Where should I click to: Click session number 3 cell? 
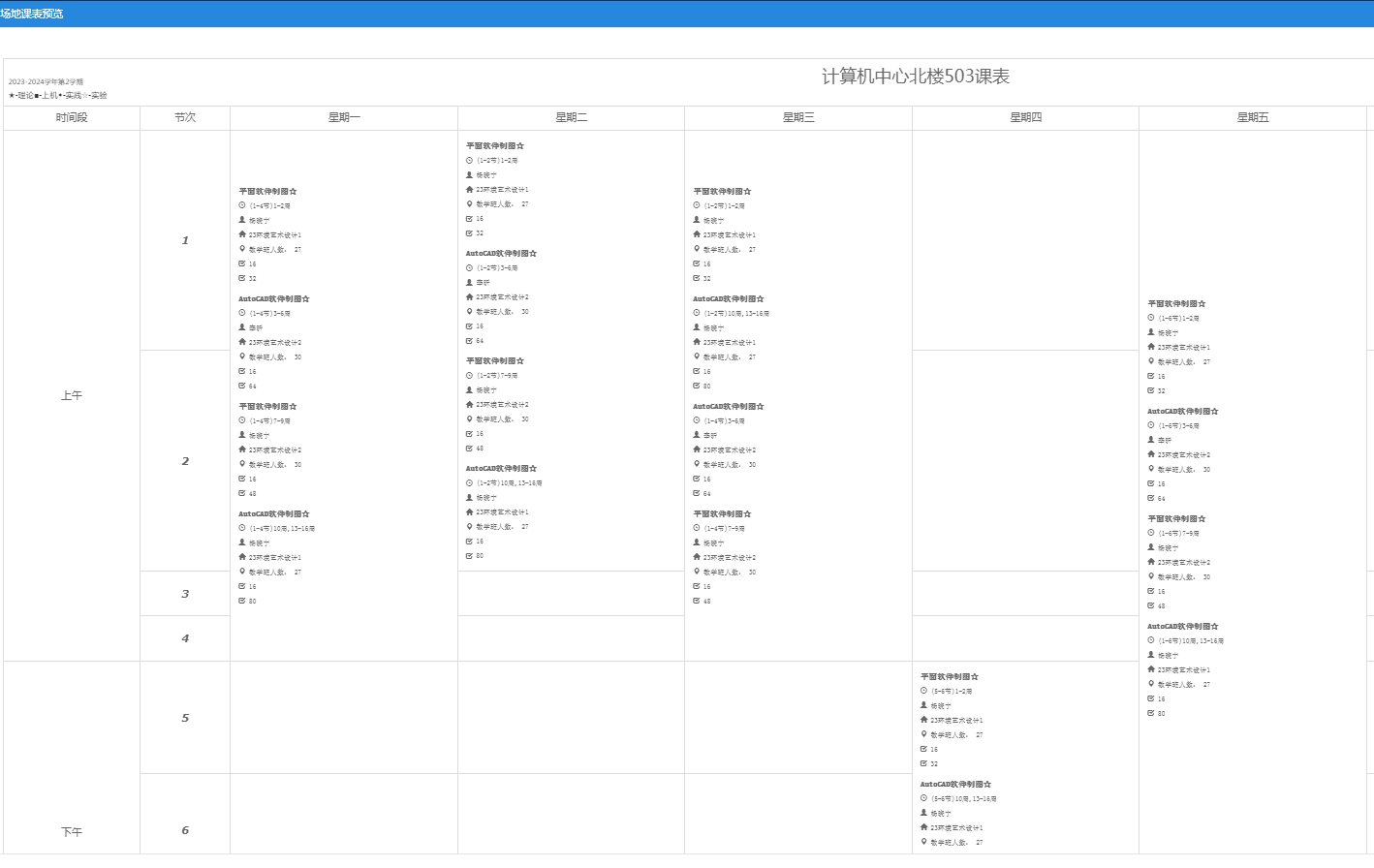(185, 594)
